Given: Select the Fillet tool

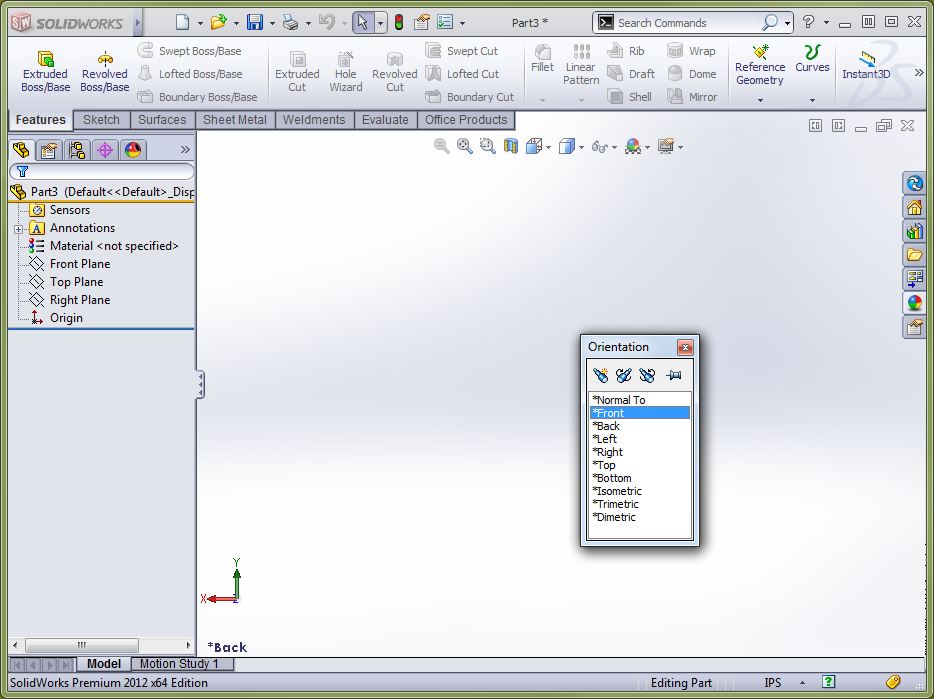Looking at the screenshot, I should pyautogui.click(x=542, y=58).
